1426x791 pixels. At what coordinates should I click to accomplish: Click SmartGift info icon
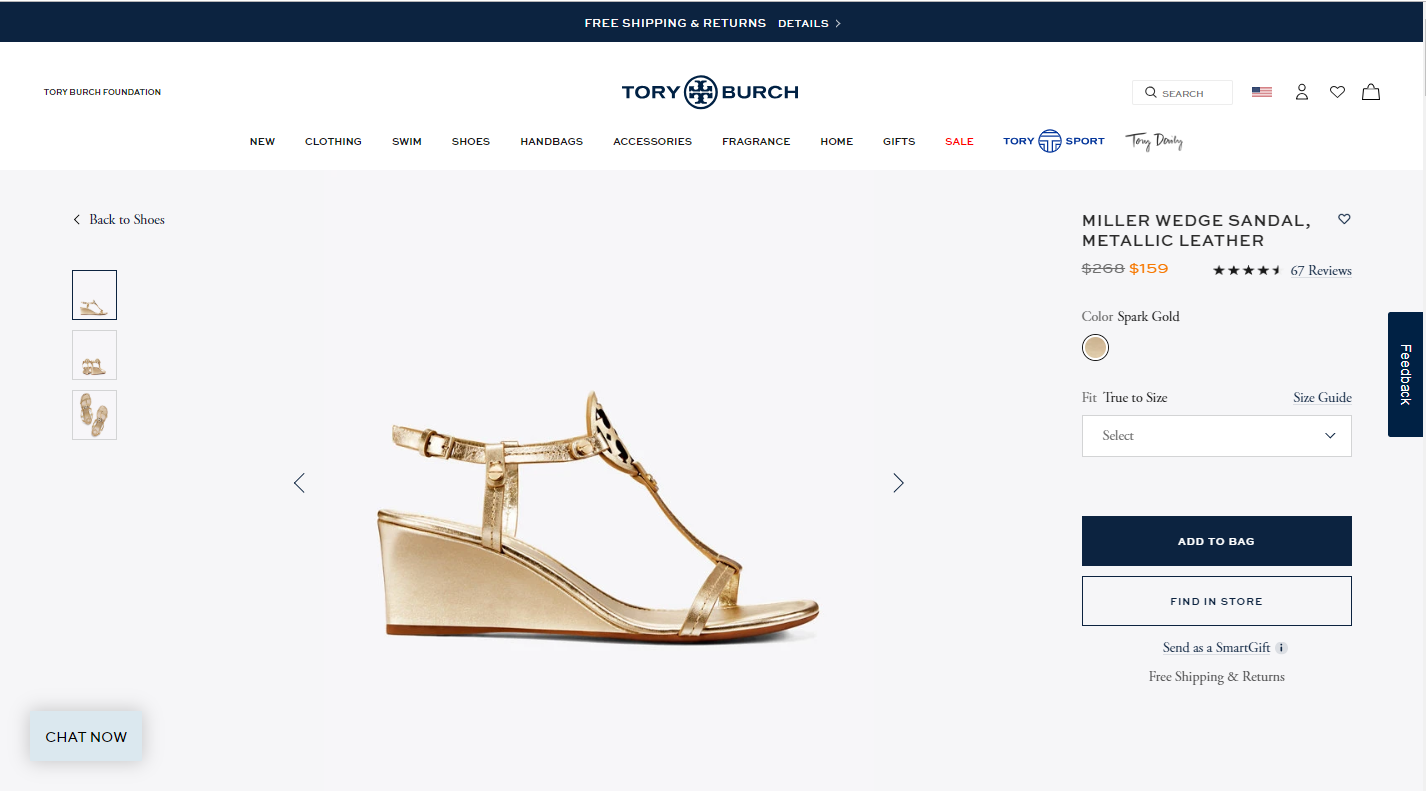coord(1282,648)
